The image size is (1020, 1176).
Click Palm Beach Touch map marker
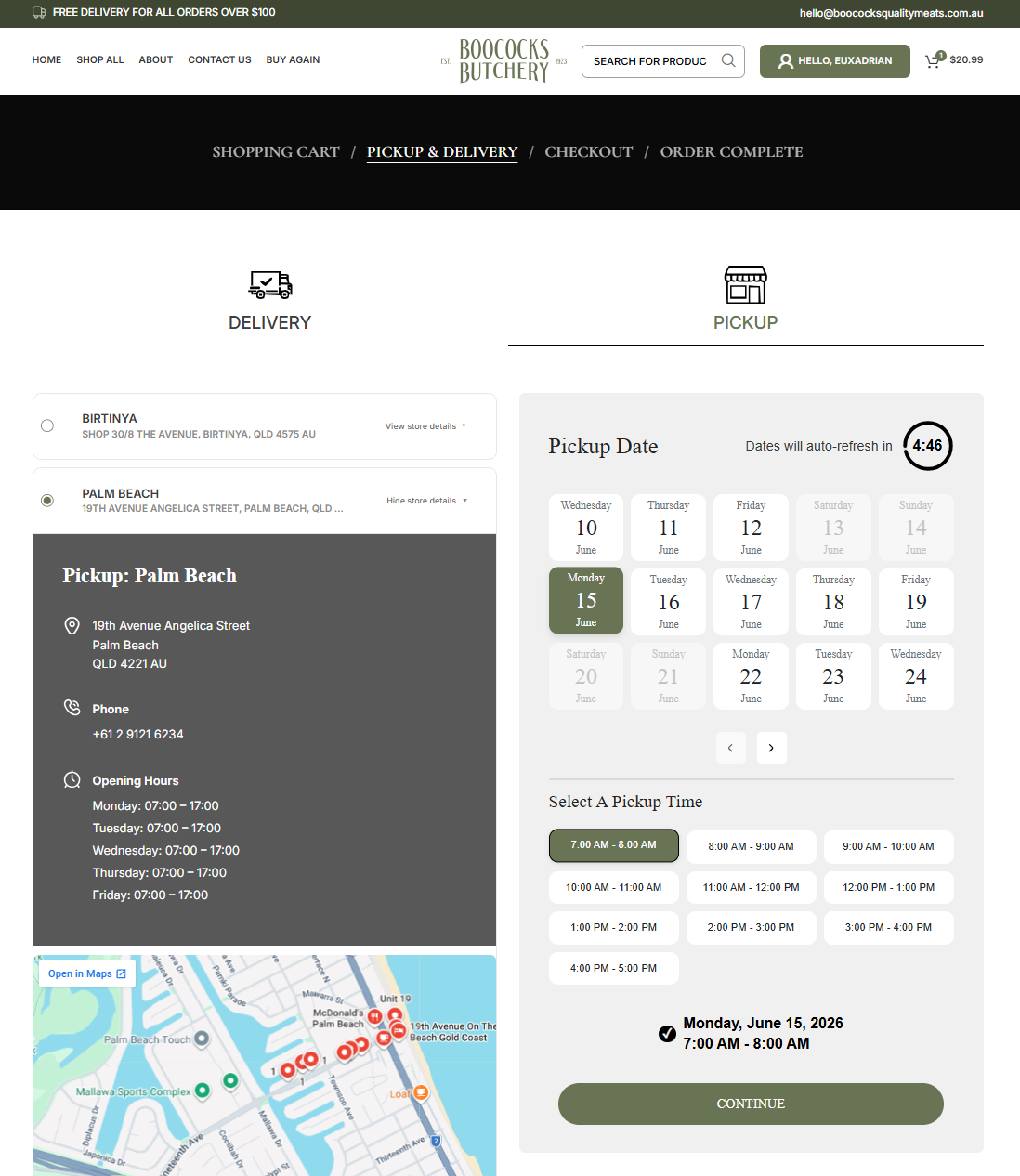click(x=202, y=1039)
